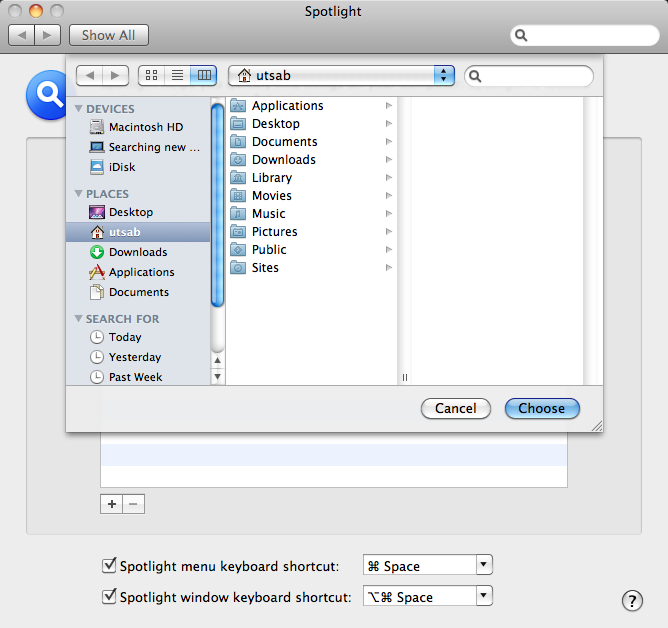Click the sidebar scroll down arrow
The width and height of the screenshot is (668, 628).
(218, 377)
